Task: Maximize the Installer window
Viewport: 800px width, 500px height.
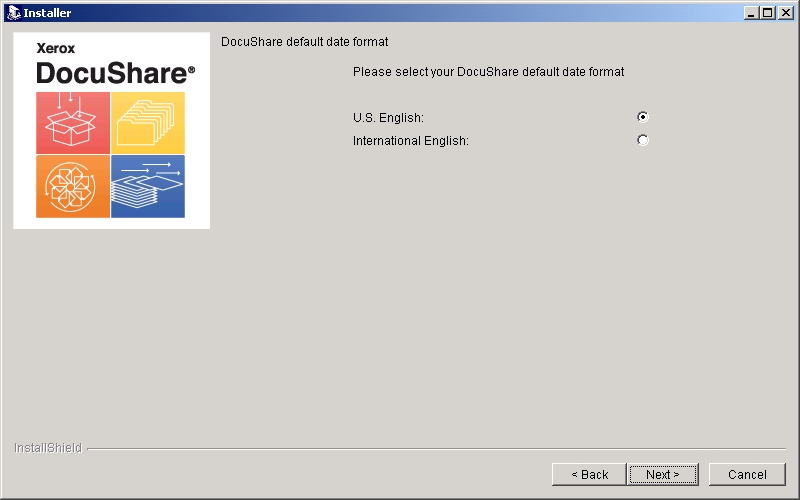Action: [x=767, y=13]
